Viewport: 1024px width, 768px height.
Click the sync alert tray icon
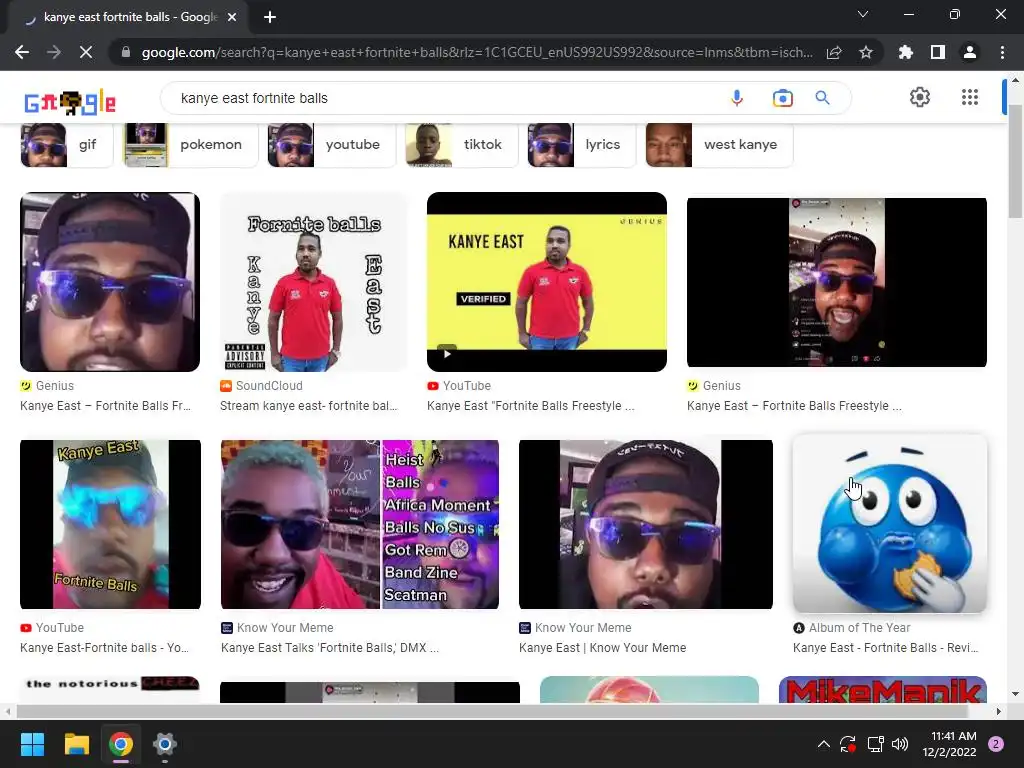(x=848, y=744)
